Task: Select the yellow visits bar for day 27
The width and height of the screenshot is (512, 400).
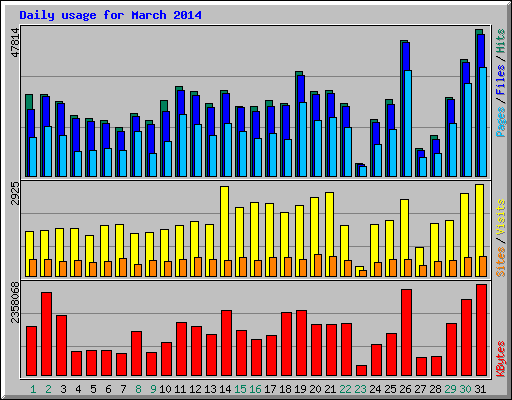Action: (x=419, y=262)
